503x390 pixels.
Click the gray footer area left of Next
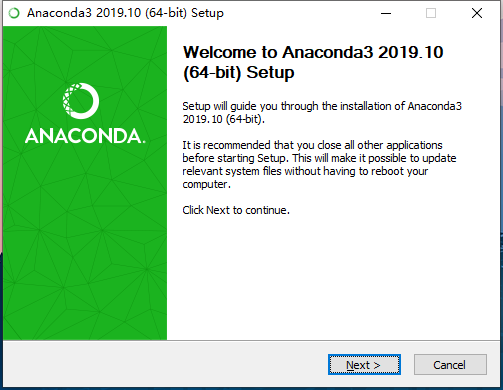pyautogui.click(x=165, y=365)
